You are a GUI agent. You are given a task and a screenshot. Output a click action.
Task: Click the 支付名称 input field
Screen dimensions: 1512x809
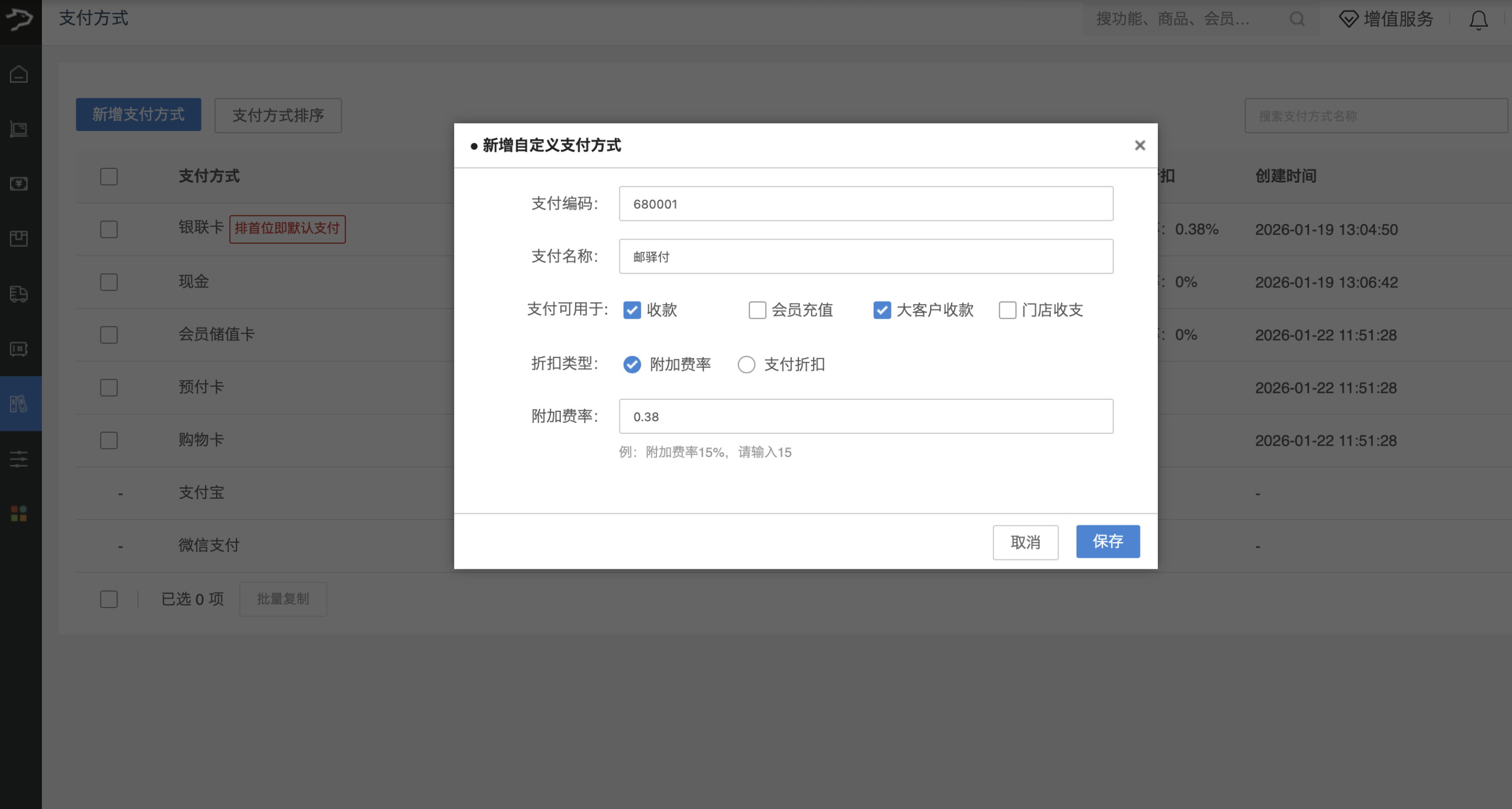[x=866, y=256]
